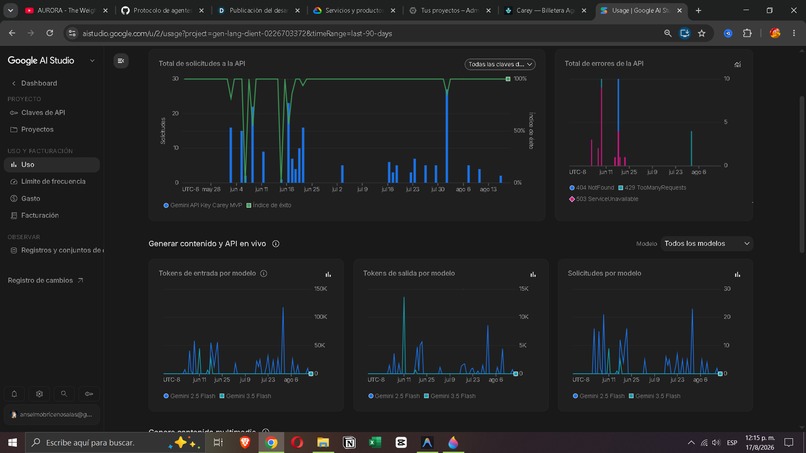This screenshot has width=806, height=453.
Task: Collapse the sidebar panel toggle icon
Action: point(121,61)
